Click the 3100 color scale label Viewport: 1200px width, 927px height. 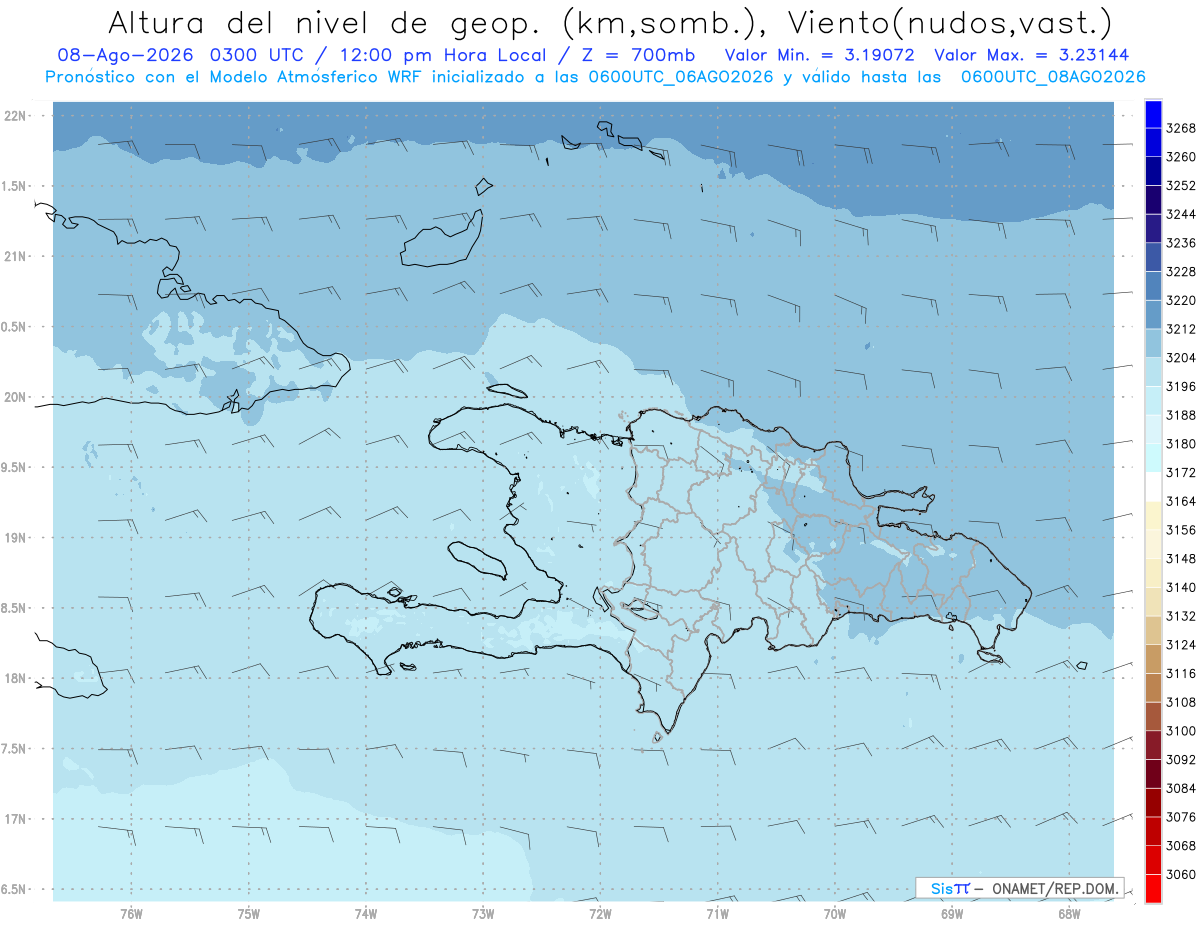pyautogui.click(x=1181, y=731)
